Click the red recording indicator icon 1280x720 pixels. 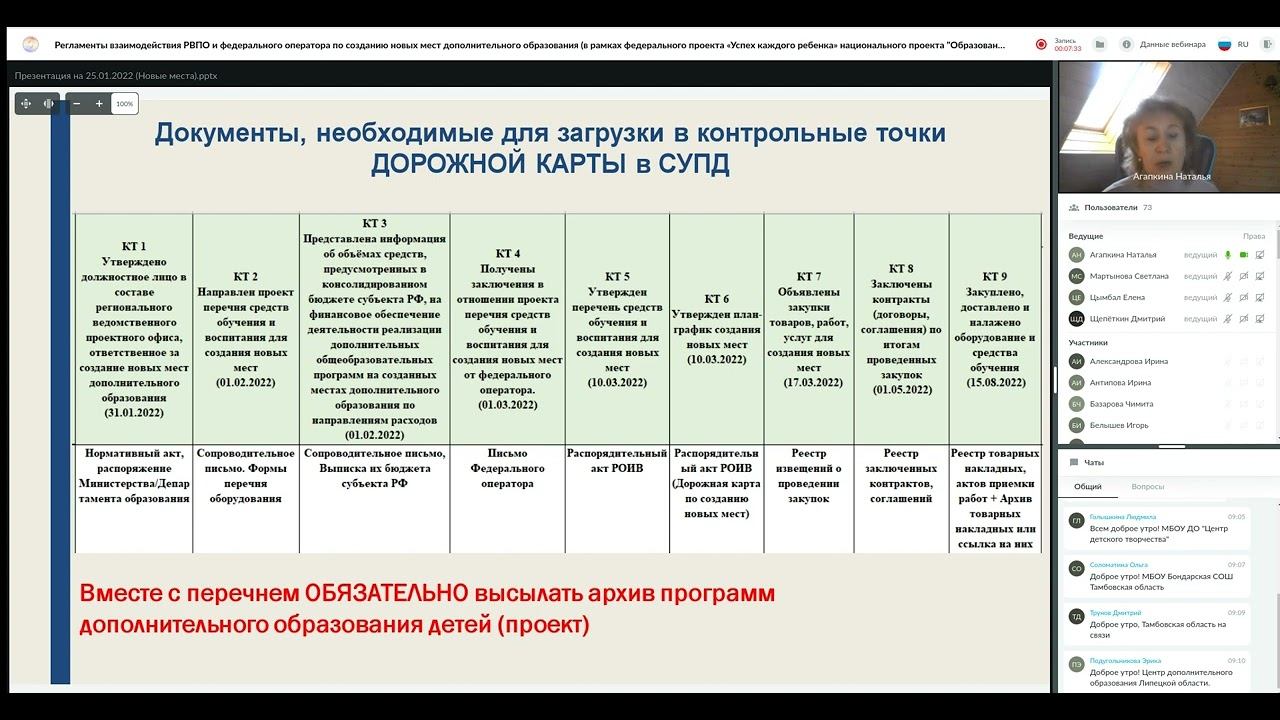coord(1041,44)
